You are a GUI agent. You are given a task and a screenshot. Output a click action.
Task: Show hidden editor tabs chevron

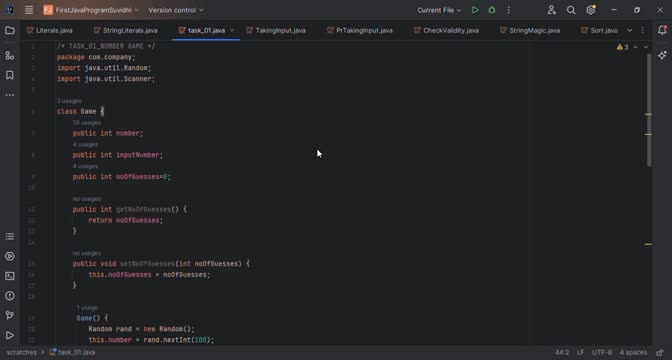tap(629, 30)
